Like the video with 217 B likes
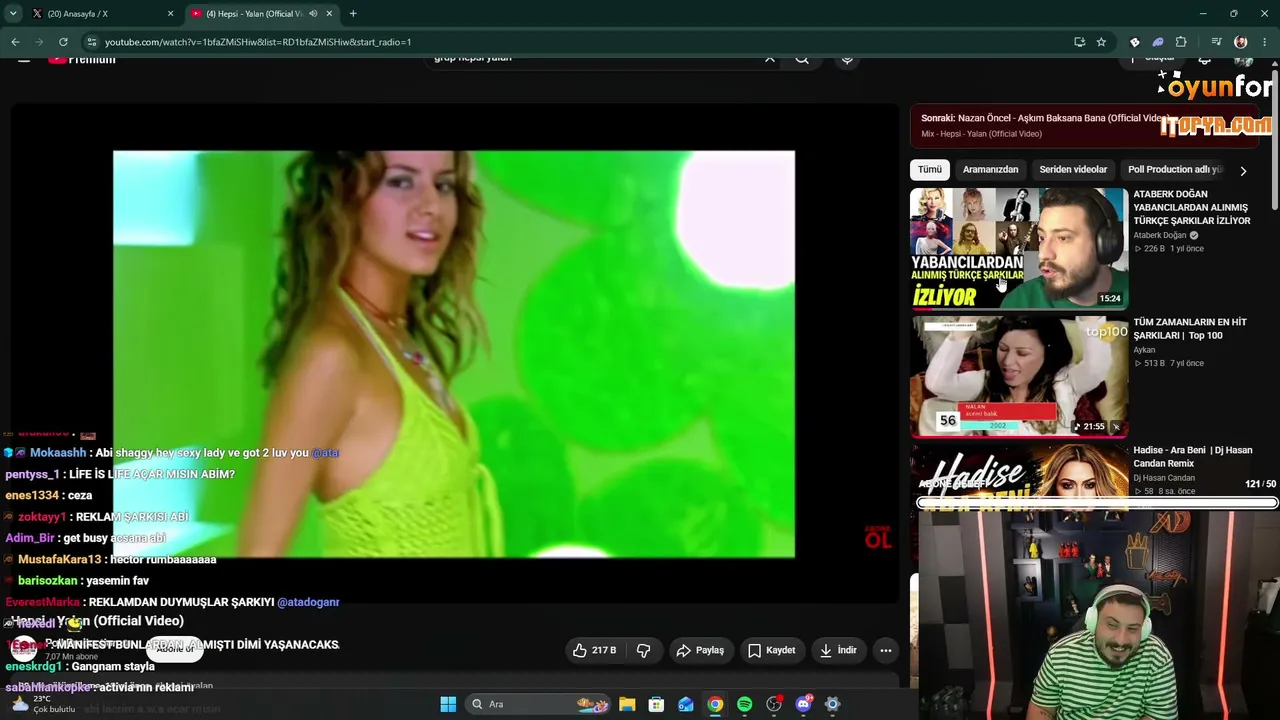The image size is (1280, 720). [594, 650]
